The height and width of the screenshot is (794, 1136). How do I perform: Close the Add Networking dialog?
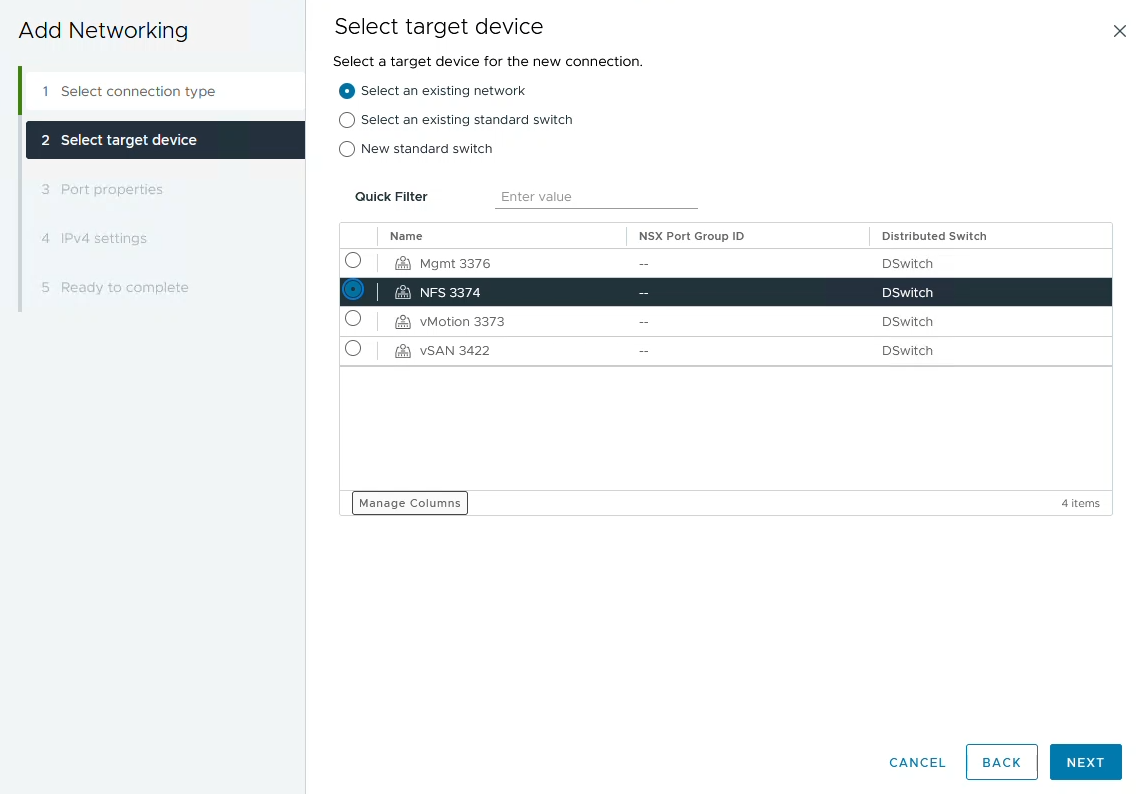click(x=1119, y=31)
